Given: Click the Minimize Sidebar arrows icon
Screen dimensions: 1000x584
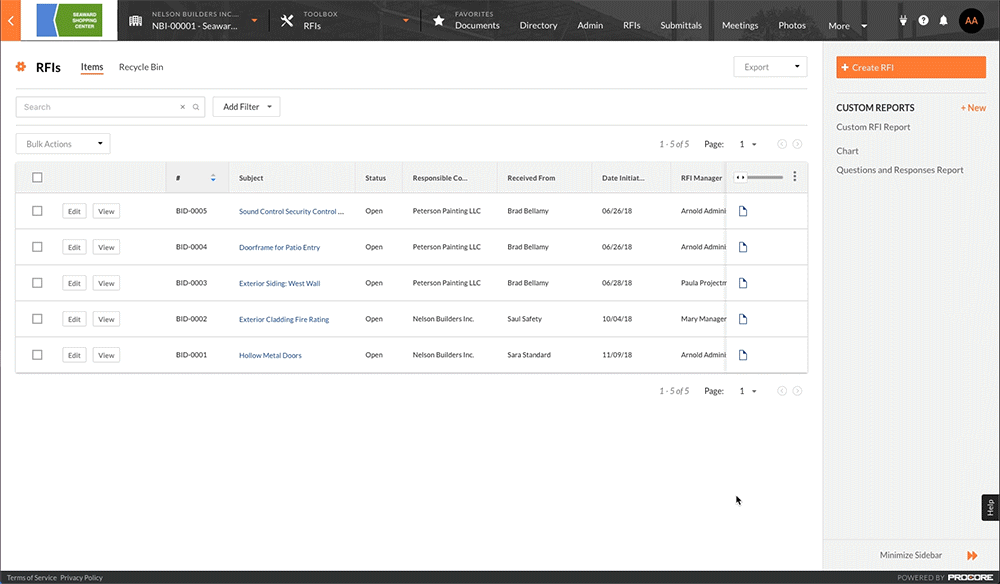Looking at the screenshot, I should click(971, 555).
